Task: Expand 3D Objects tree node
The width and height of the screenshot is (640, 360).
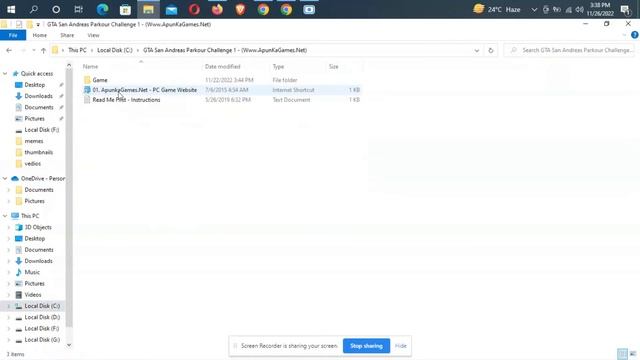Action: pos(9,227)
